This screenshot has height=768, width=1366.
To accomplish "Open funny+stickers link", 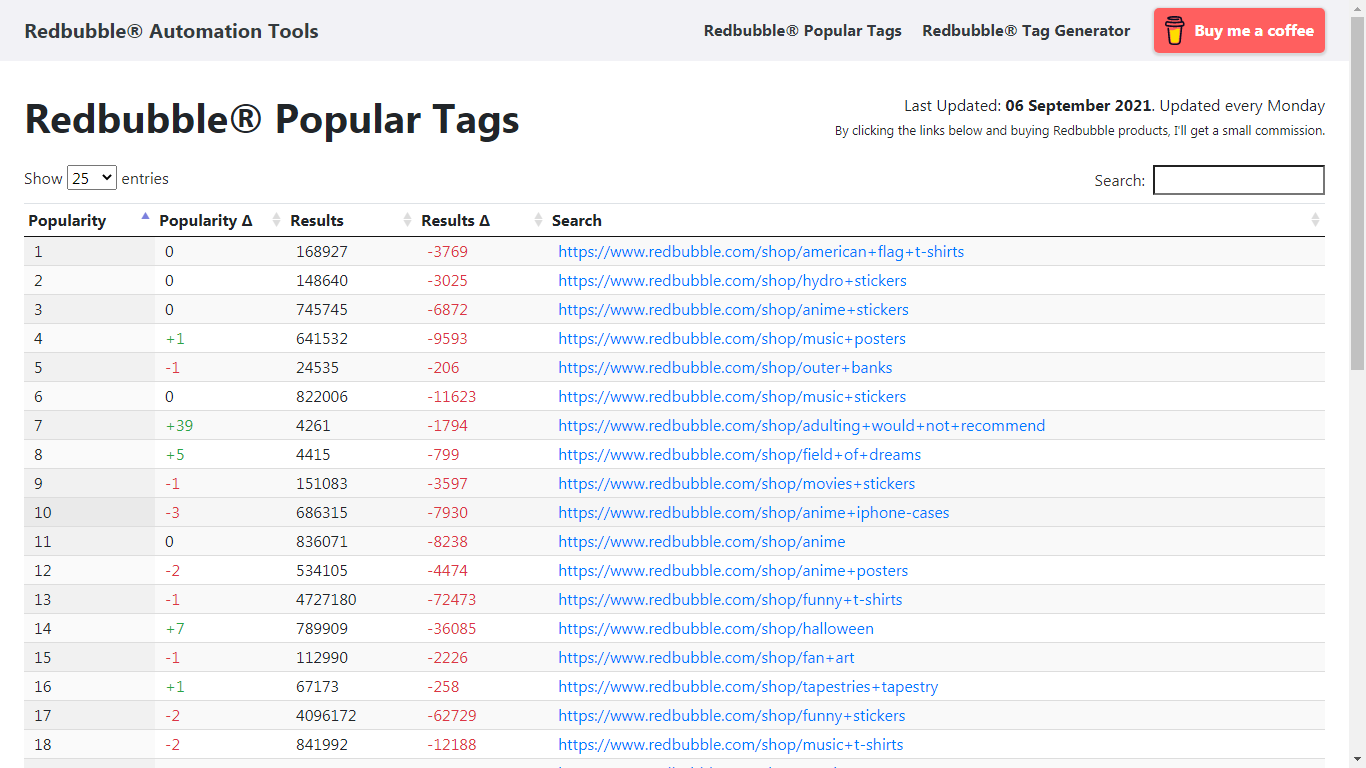I will tap(732, 716).
